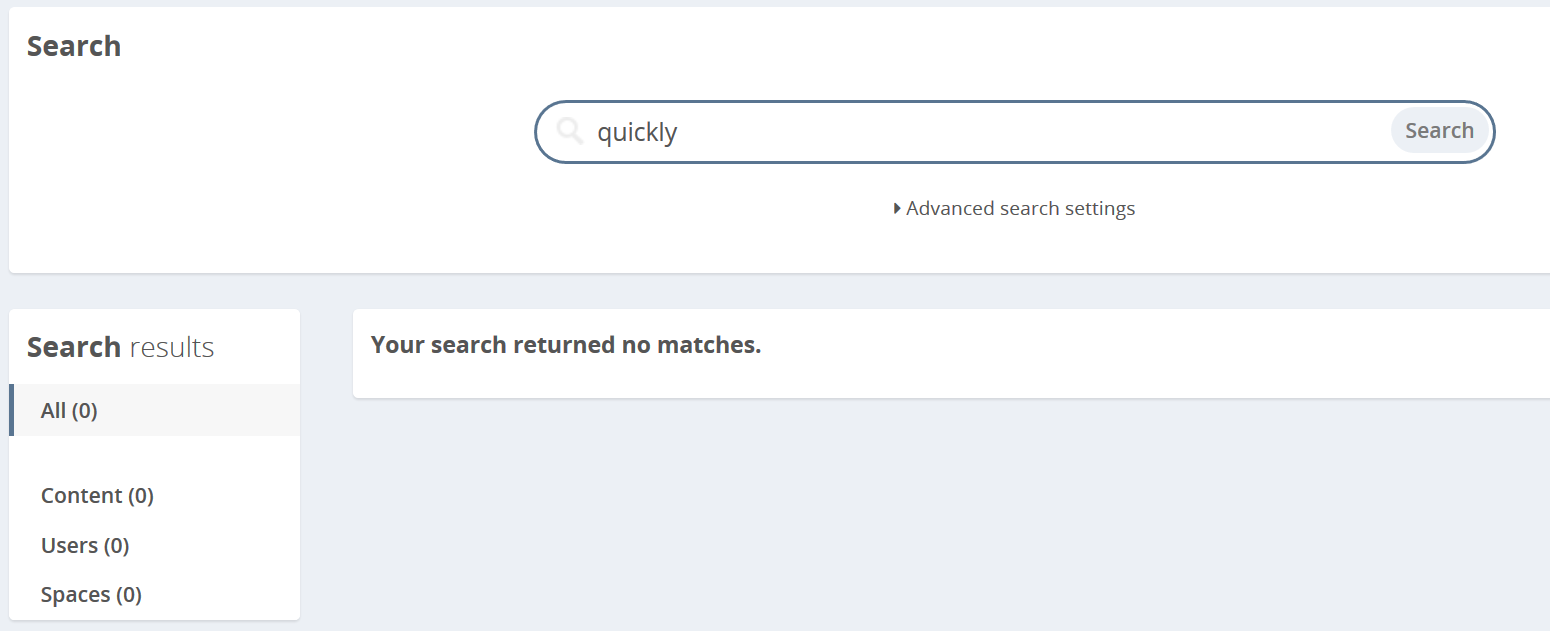1550x631 pixels.
Task: Click the magnifying glass search icon
Action: point(569,130)
